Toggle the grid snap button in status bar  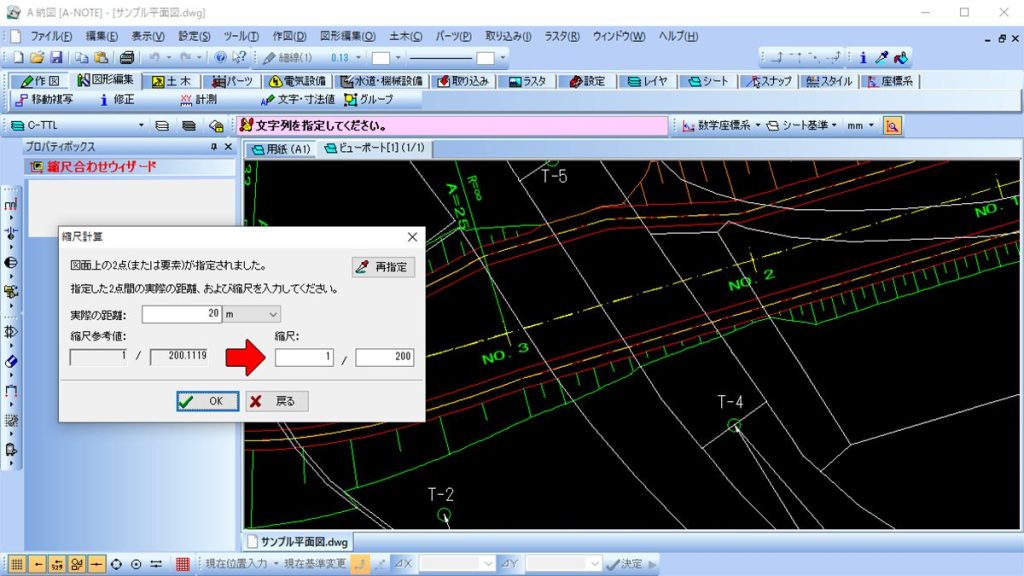pyautogui.click(x=17, y=564)
